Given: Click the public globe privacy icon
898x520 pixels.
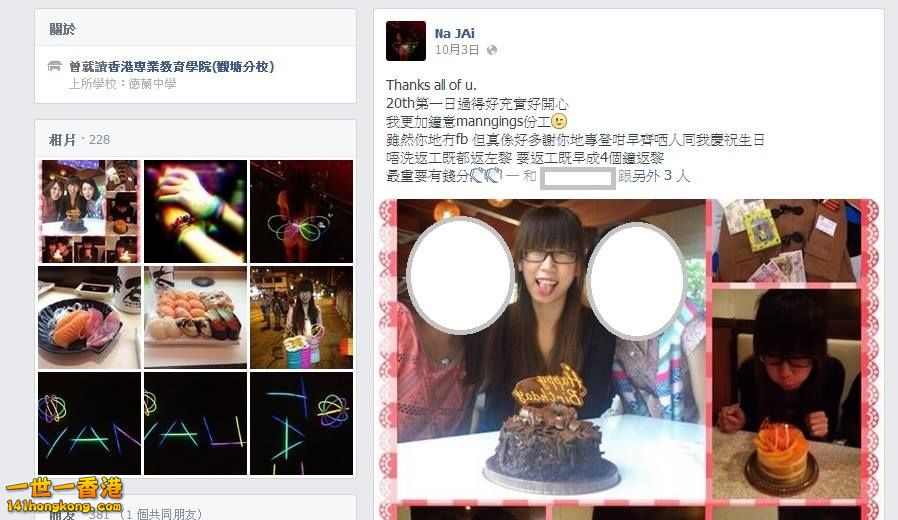Looking at the screenshot, I should 491,50.
